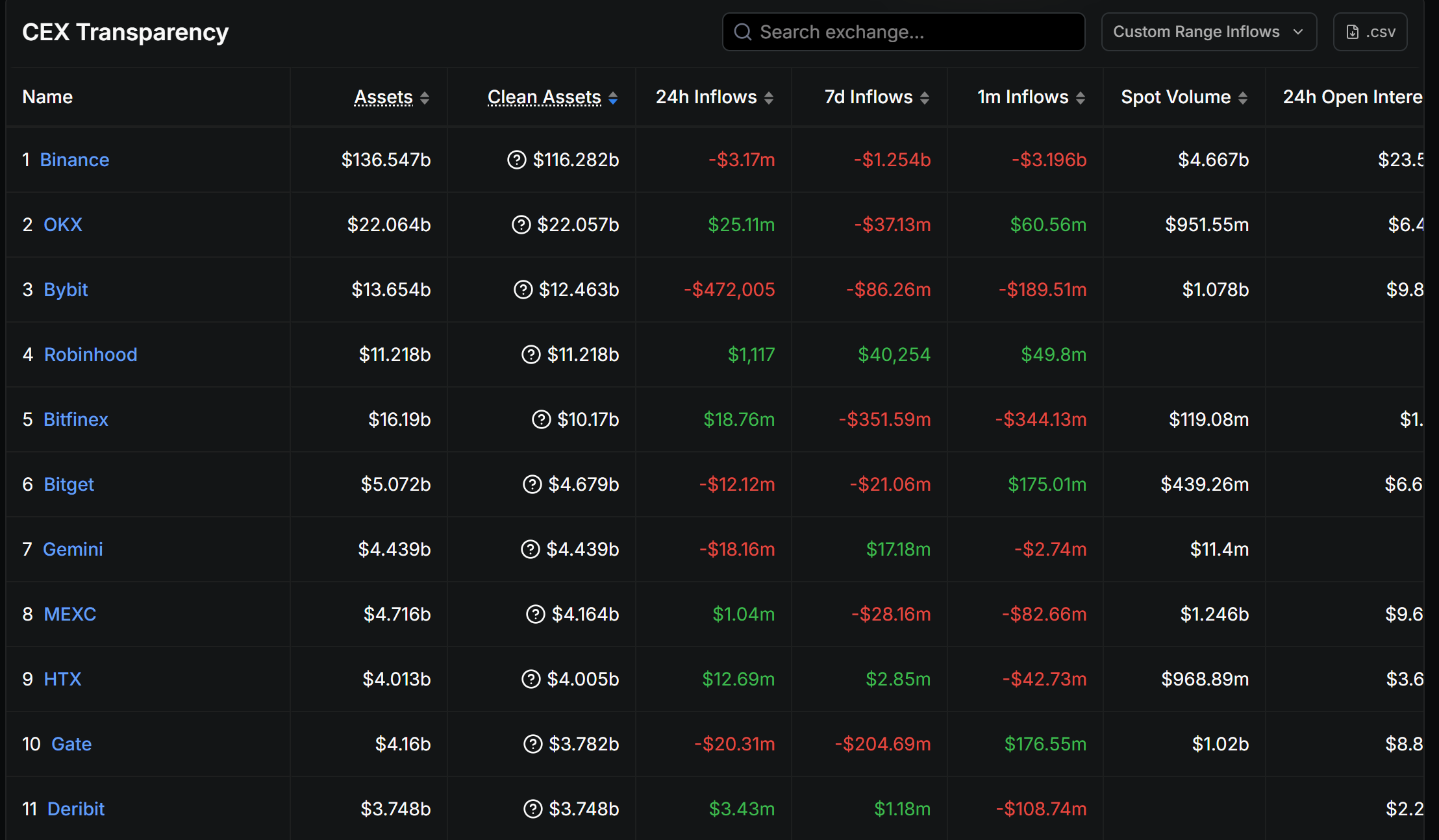The height and width of the screenshot is (840, 1439).
Task: Click Bitget 1m inflow $175.01m
Action: tap(1047, 484)
